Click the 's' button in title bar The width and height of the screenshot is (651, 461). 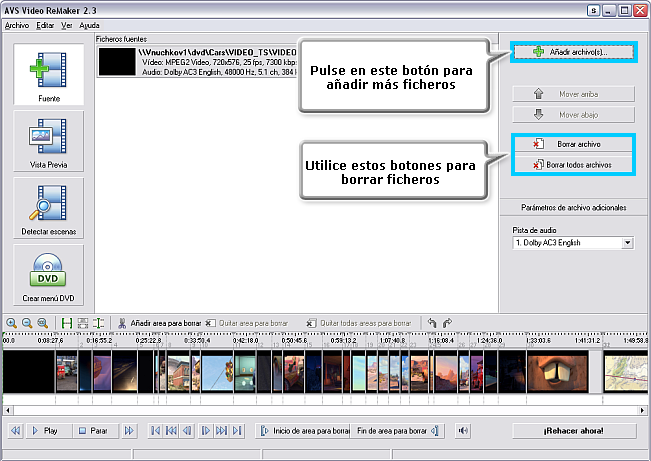(x=593, y=10)
